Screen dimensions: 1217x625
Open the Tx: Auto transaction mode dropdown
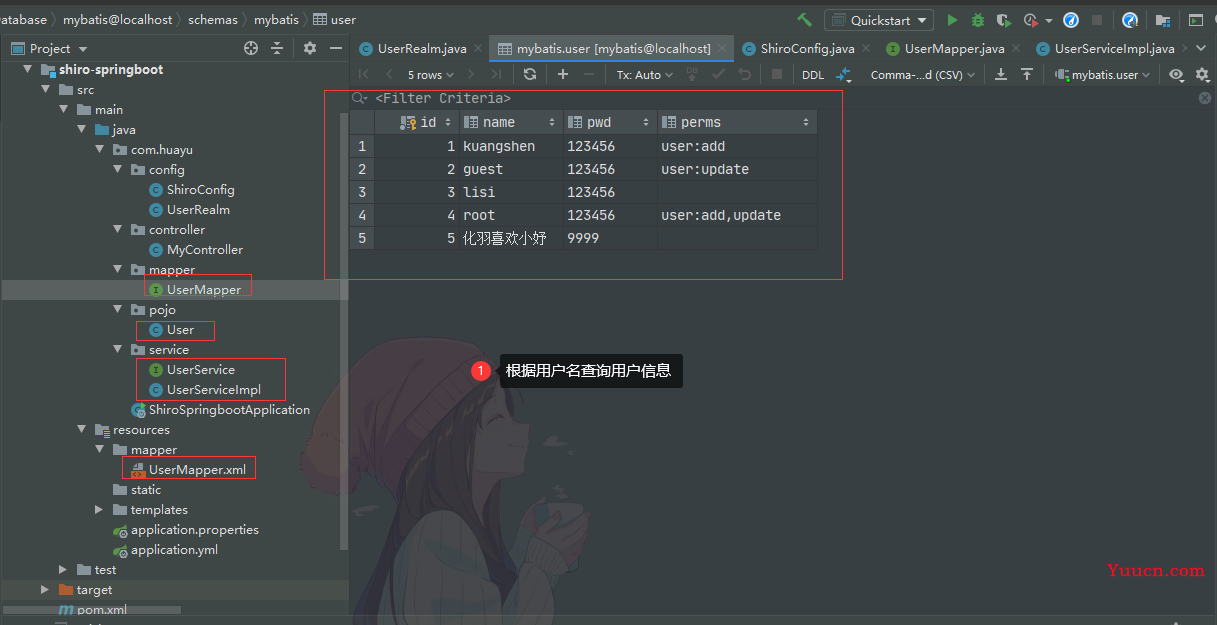644,75
